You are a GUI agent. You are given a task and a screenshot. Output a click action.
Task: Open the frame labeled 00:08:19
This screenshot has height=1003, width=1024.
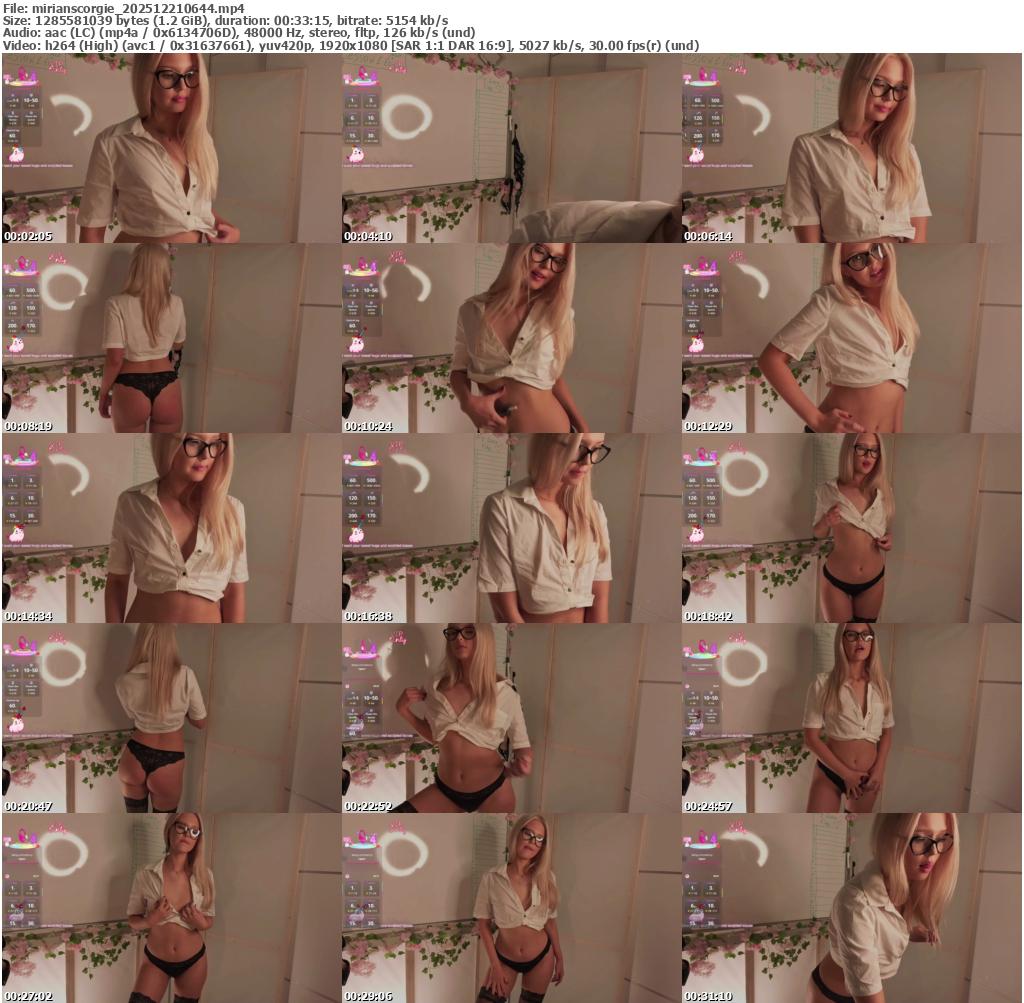pos(171,338)
